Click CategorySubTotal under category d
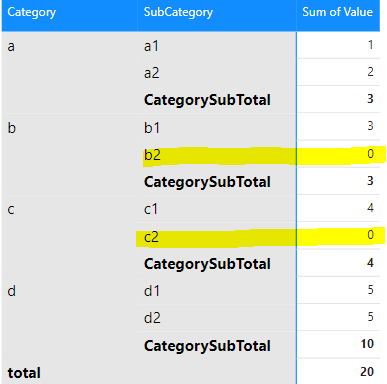 click(x=207, y=346)
